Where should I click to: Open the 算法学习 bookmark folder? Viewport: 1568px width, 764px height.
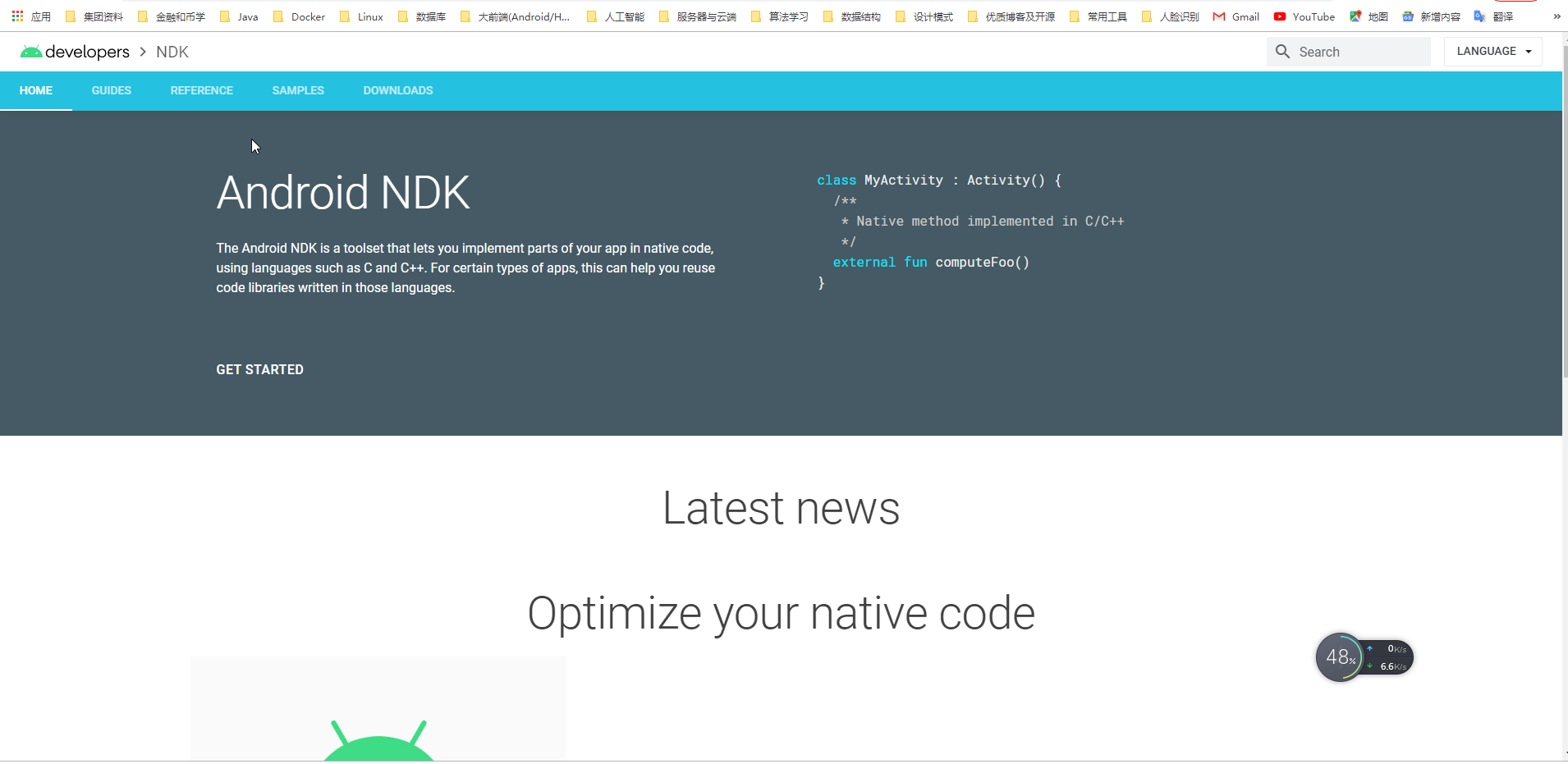[x=780, y=16]
